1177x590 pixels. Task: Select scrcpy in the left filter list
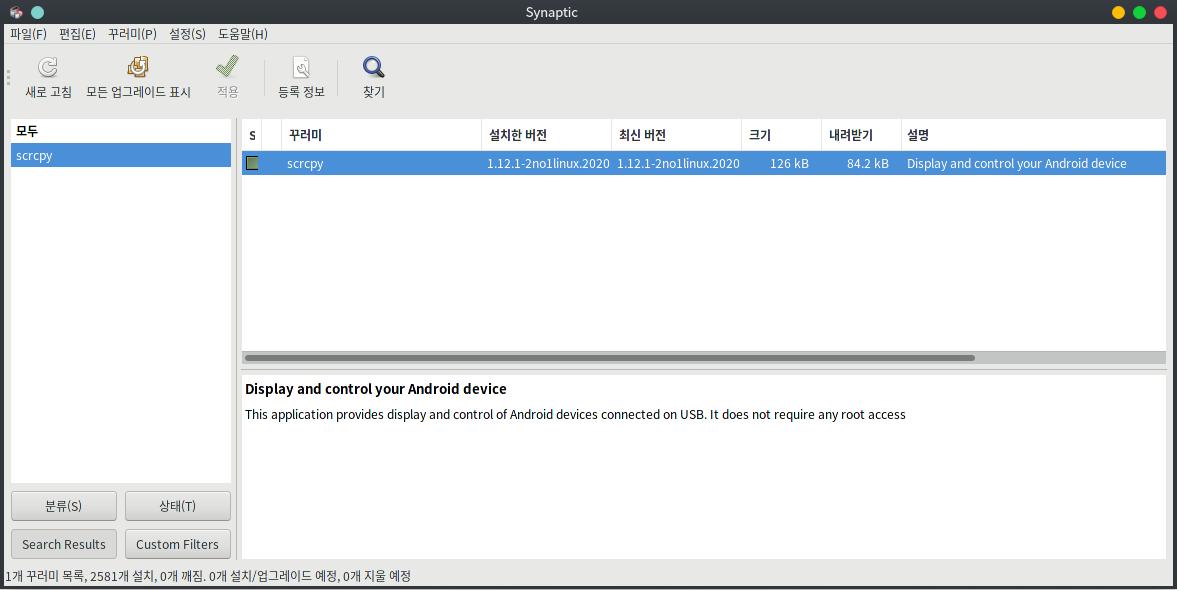[121, 155]
